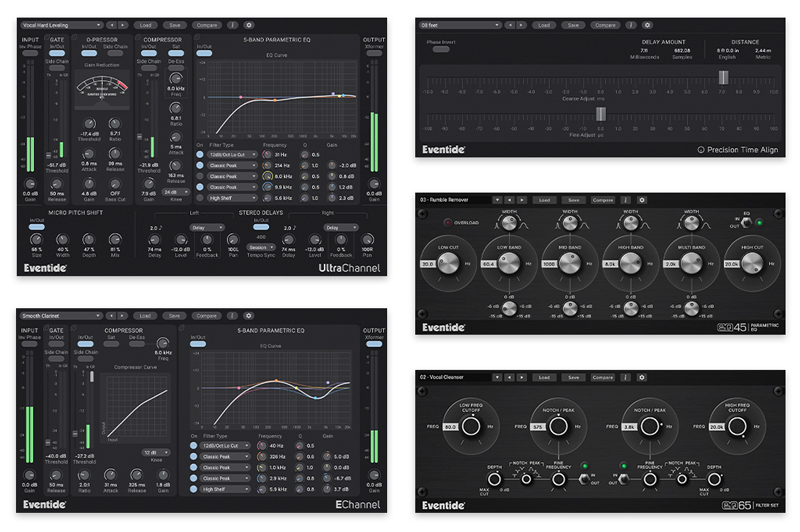This screenshot has height=532, width=800.
Task: Go to next preset in EChannel
Action: [122, 316]
